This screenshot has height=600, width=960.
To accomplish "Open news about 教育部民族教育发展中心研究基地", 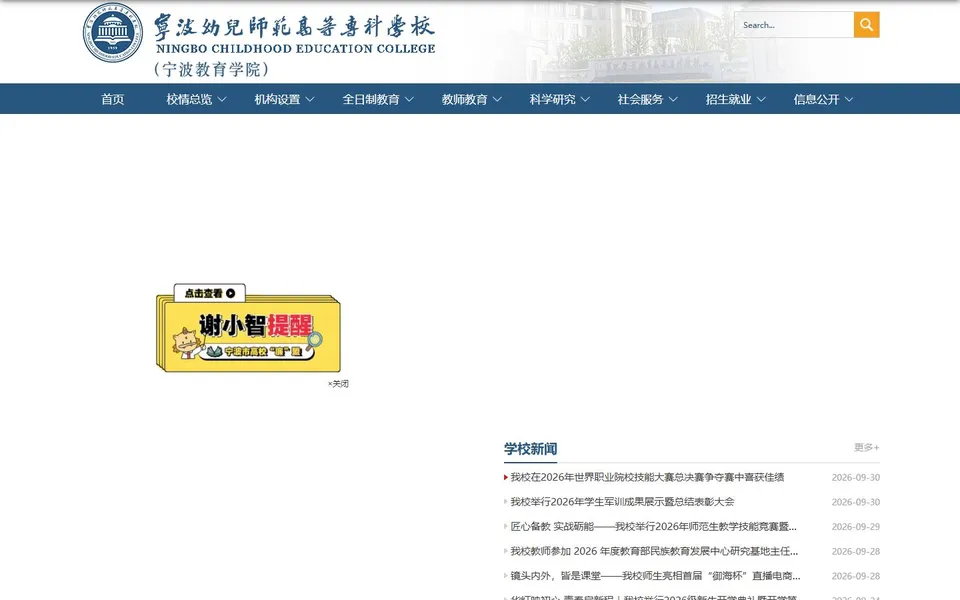I will (654, 551).
